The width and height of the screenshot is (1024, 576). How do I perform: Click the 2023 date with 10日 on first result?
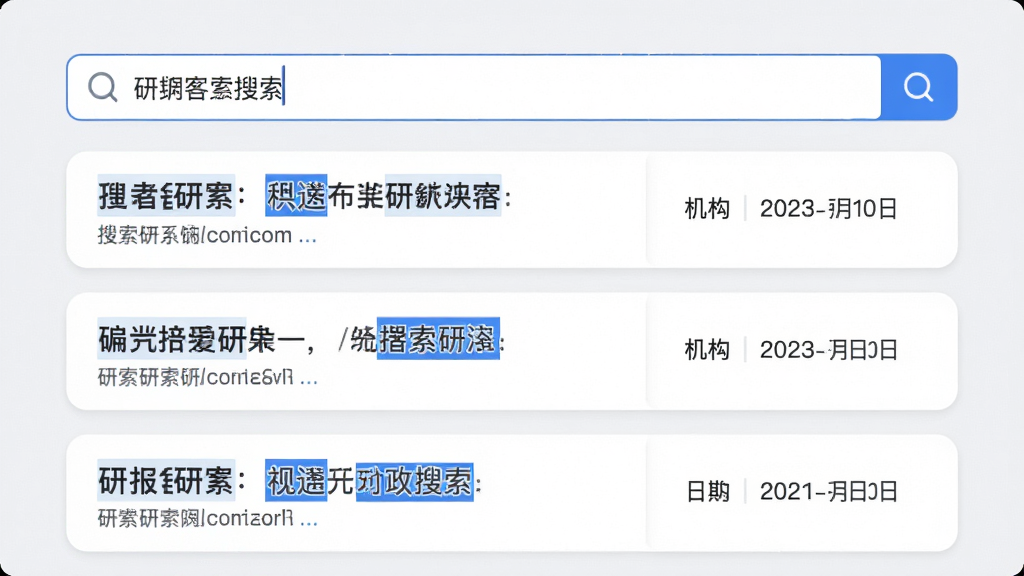point(828,209)
